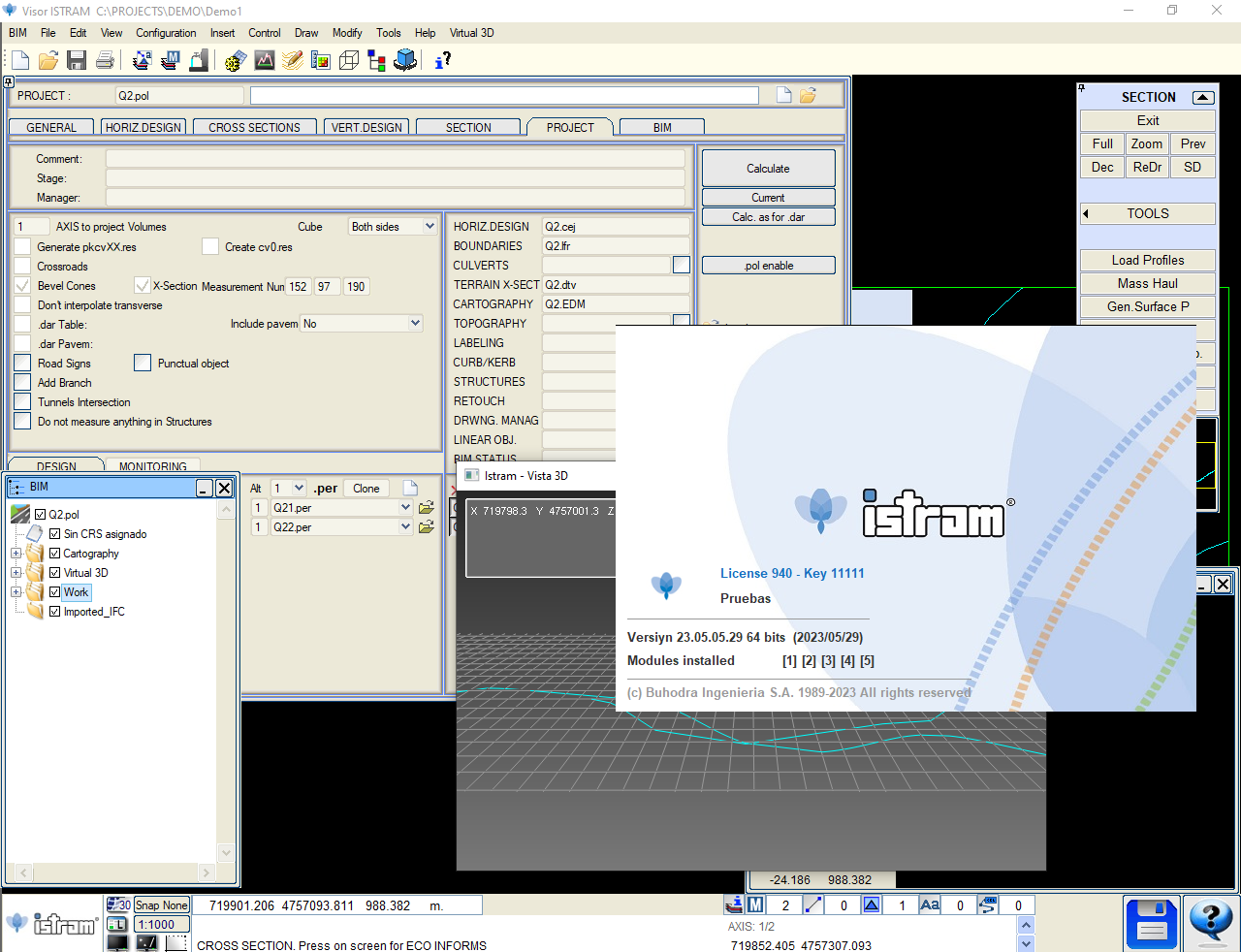Click the 1:1000 scale button

160,924
